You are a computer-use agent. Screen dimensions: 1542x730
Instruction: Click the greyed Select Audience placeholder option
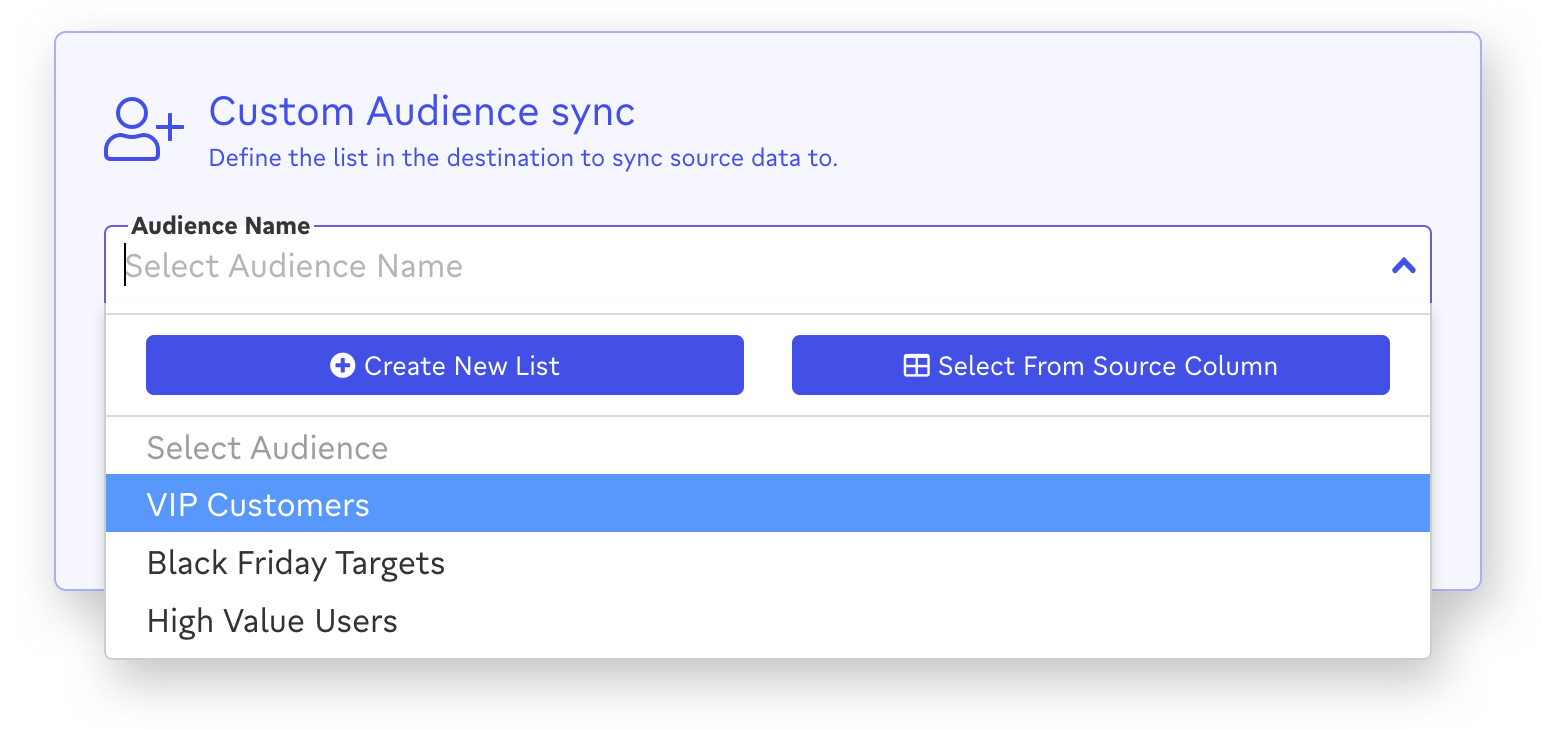pyautogui.click(x=267, y=447)
